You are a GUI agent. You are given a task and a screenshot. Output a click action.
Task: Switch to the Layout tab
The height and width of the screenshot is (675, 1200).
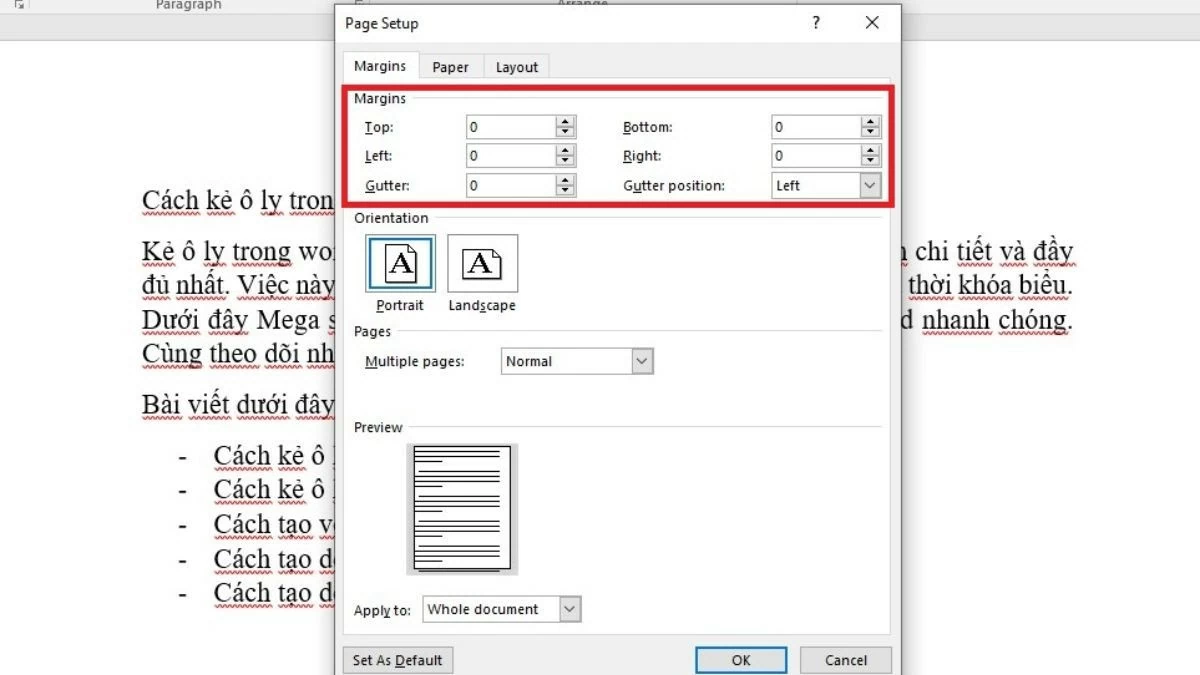point(517,66)
